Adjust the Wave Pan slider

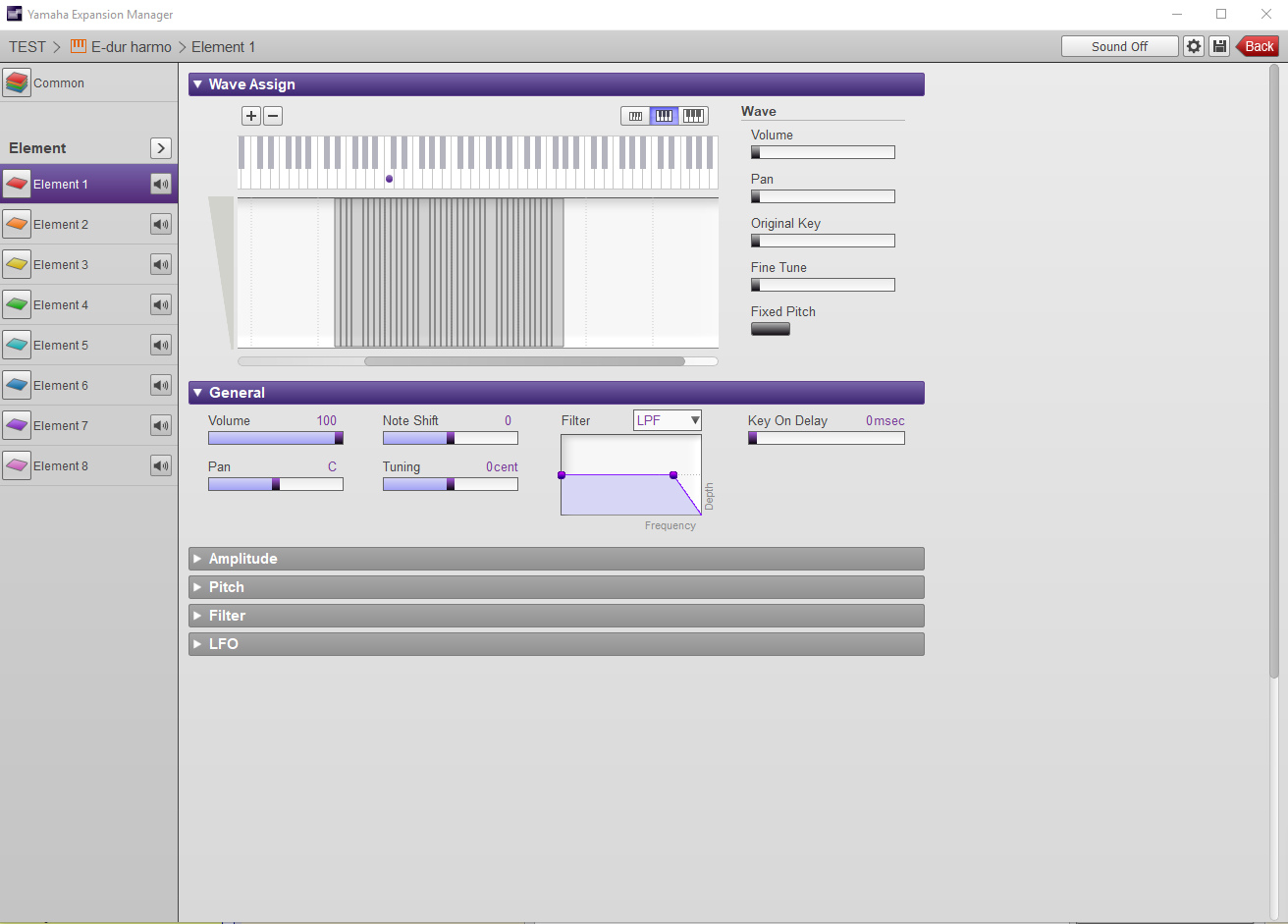coord(823,196)
